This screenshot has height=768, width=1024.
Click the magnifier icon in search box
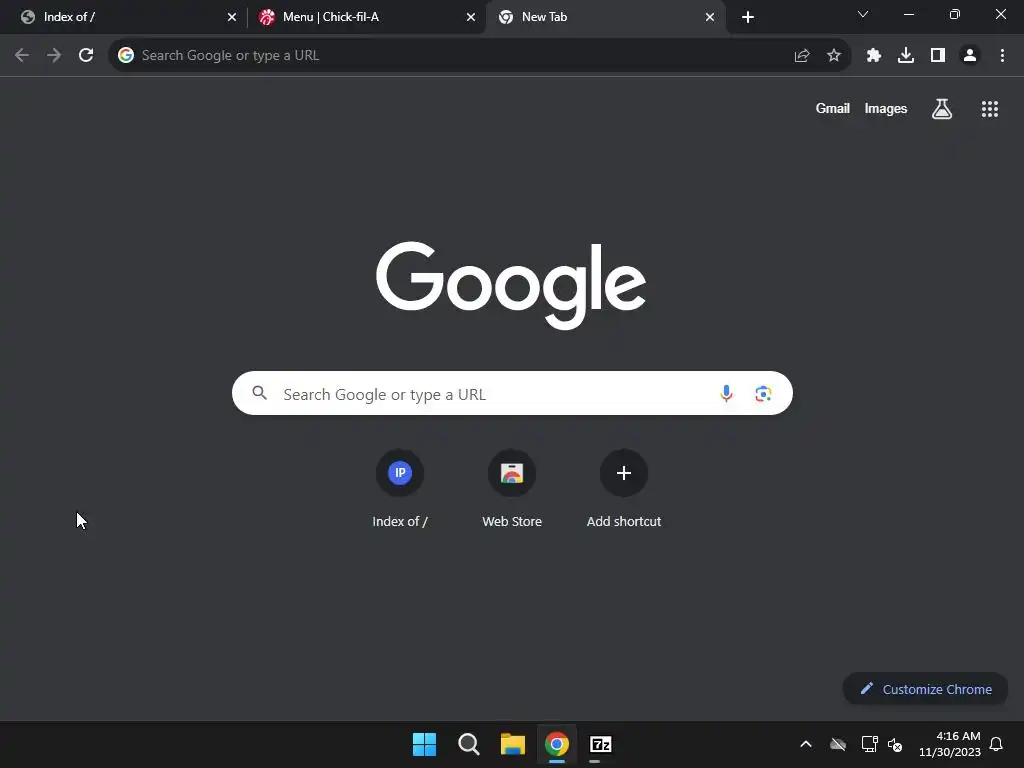tap(260, 392)
